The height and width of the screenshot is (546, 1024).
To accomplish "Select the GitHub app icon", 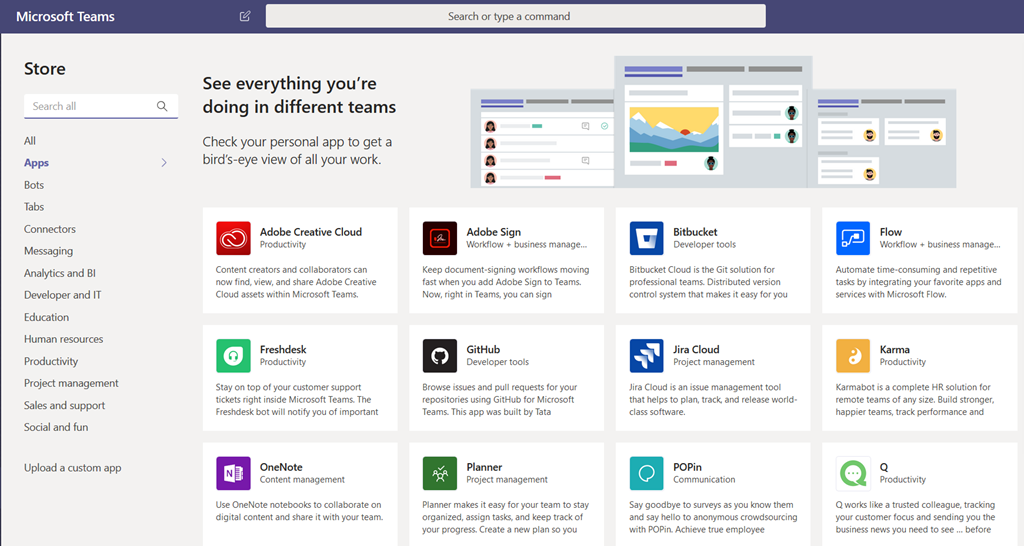I will 440,356.
